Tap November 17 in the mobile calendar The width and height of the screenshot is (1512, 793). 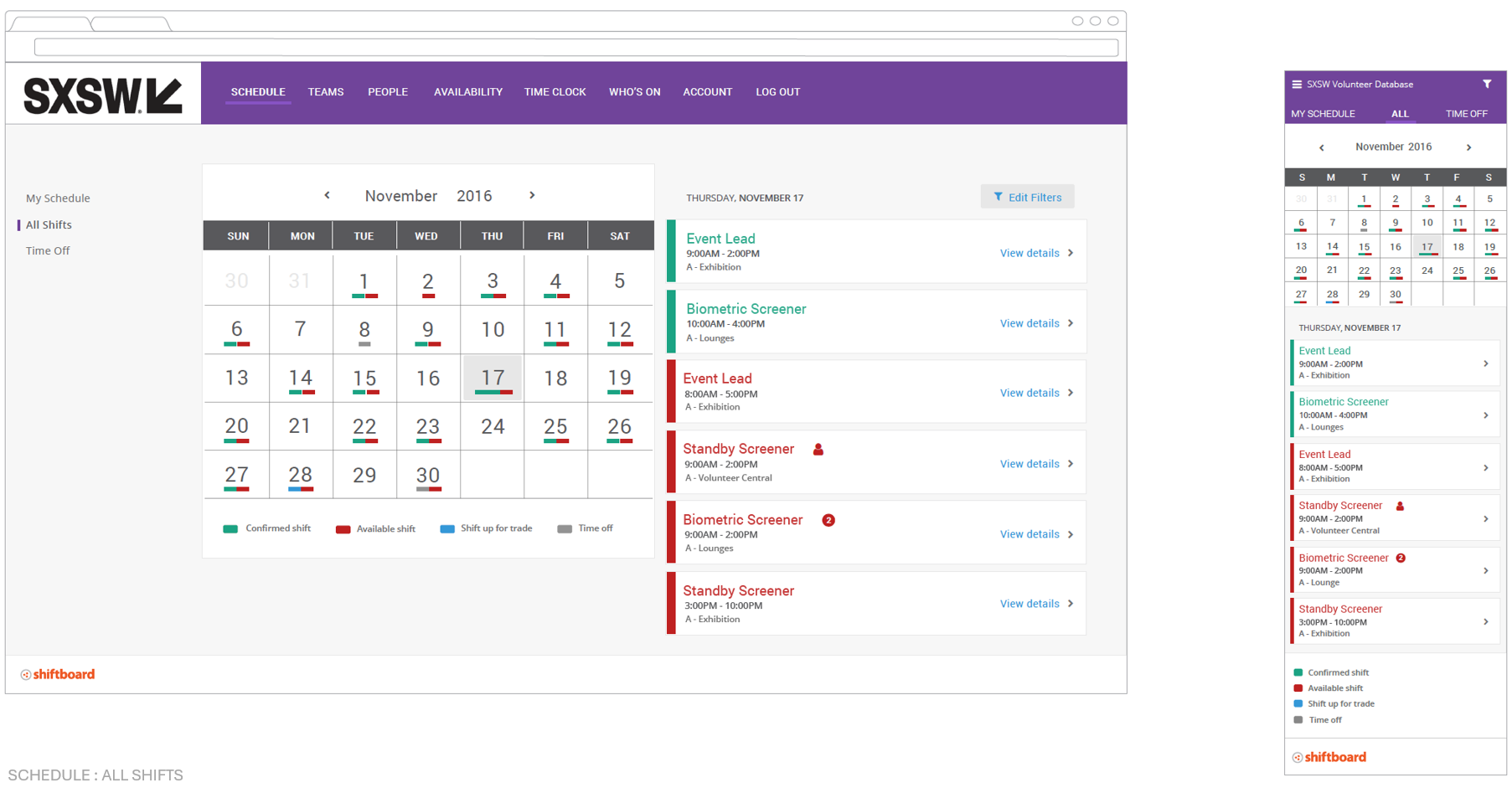click(1427, 247)
